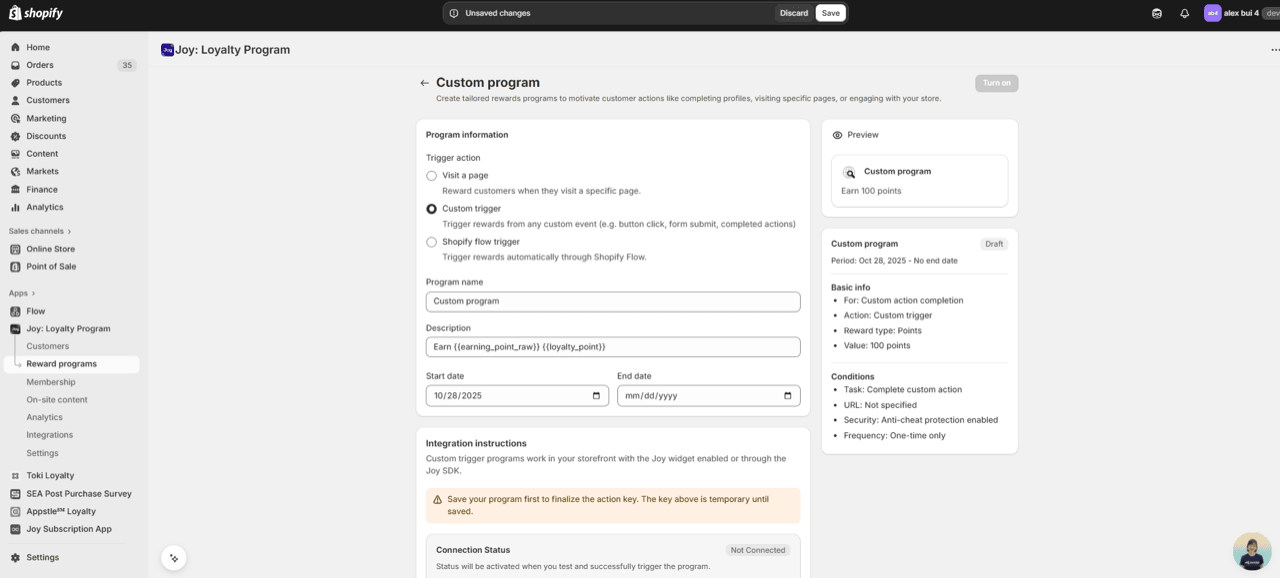Open End date calendar picker icon
This screenshot has height=578, width=1280.
787,396
